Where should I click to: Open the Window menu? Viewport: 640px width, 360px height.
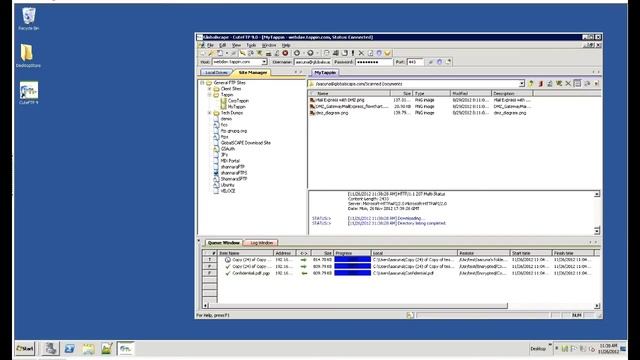pyautogui.click(x=269, y=45)
